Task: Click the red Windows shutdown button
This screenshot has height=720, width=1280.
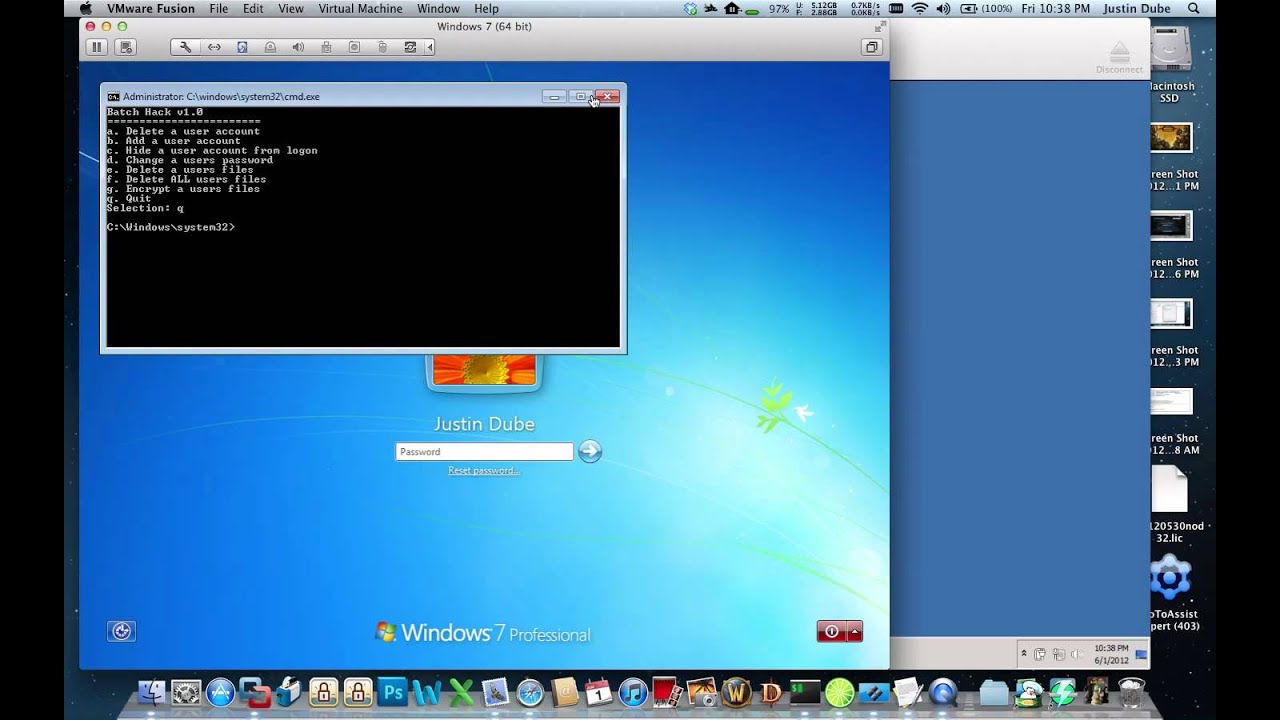Action: coord(831,632)
